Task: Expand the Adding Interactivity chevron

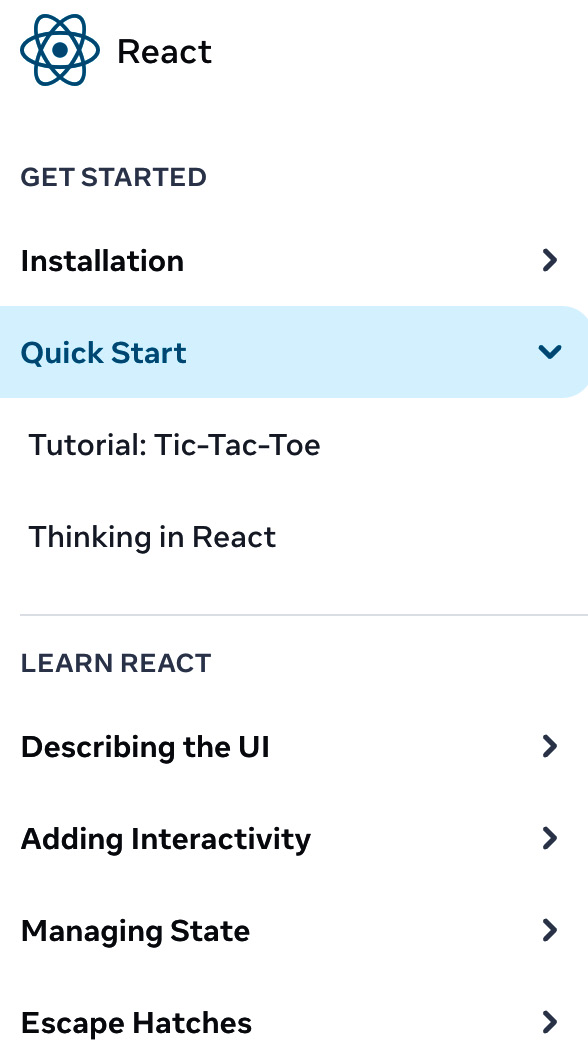Action: [x=549, y=839]
